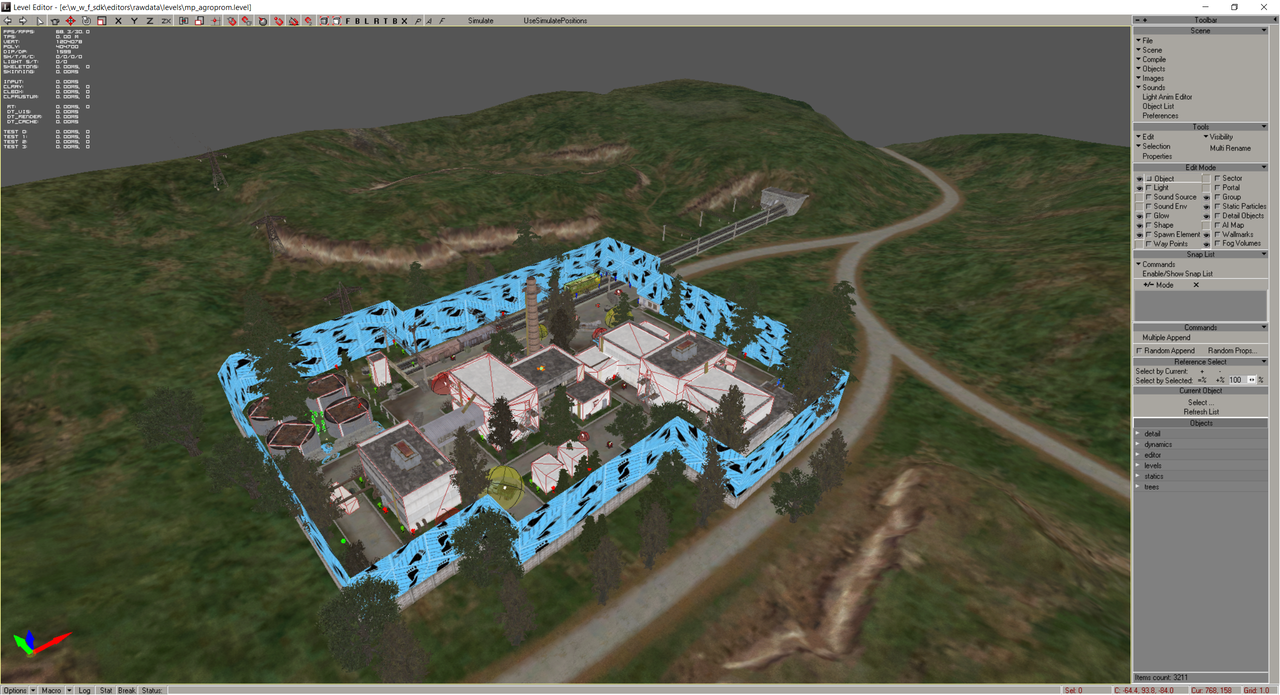Click Multiple Append command
Viewport: 1280px width, 695px height.
(x=1166, y=338)
